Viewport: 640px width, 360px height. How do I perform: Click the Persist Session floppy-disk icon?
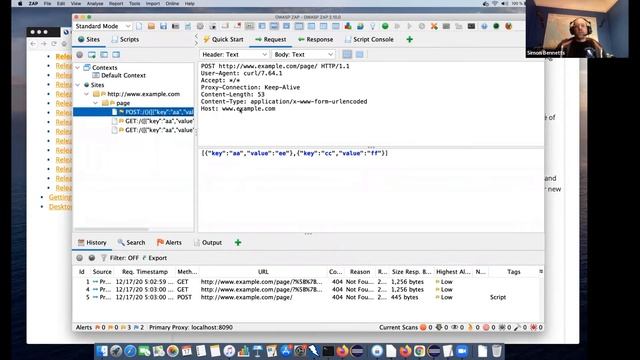coord(163,26)
